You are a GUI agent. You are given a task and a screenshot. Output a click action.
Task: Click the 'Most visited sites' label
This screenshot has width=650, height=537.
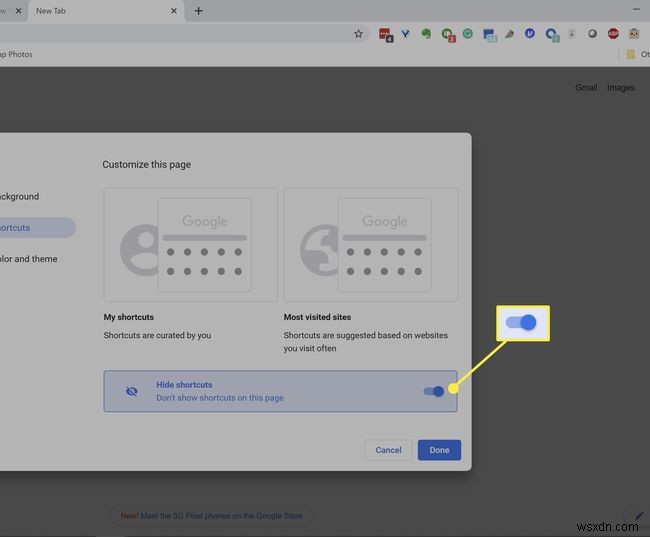[x=318, y=317]
